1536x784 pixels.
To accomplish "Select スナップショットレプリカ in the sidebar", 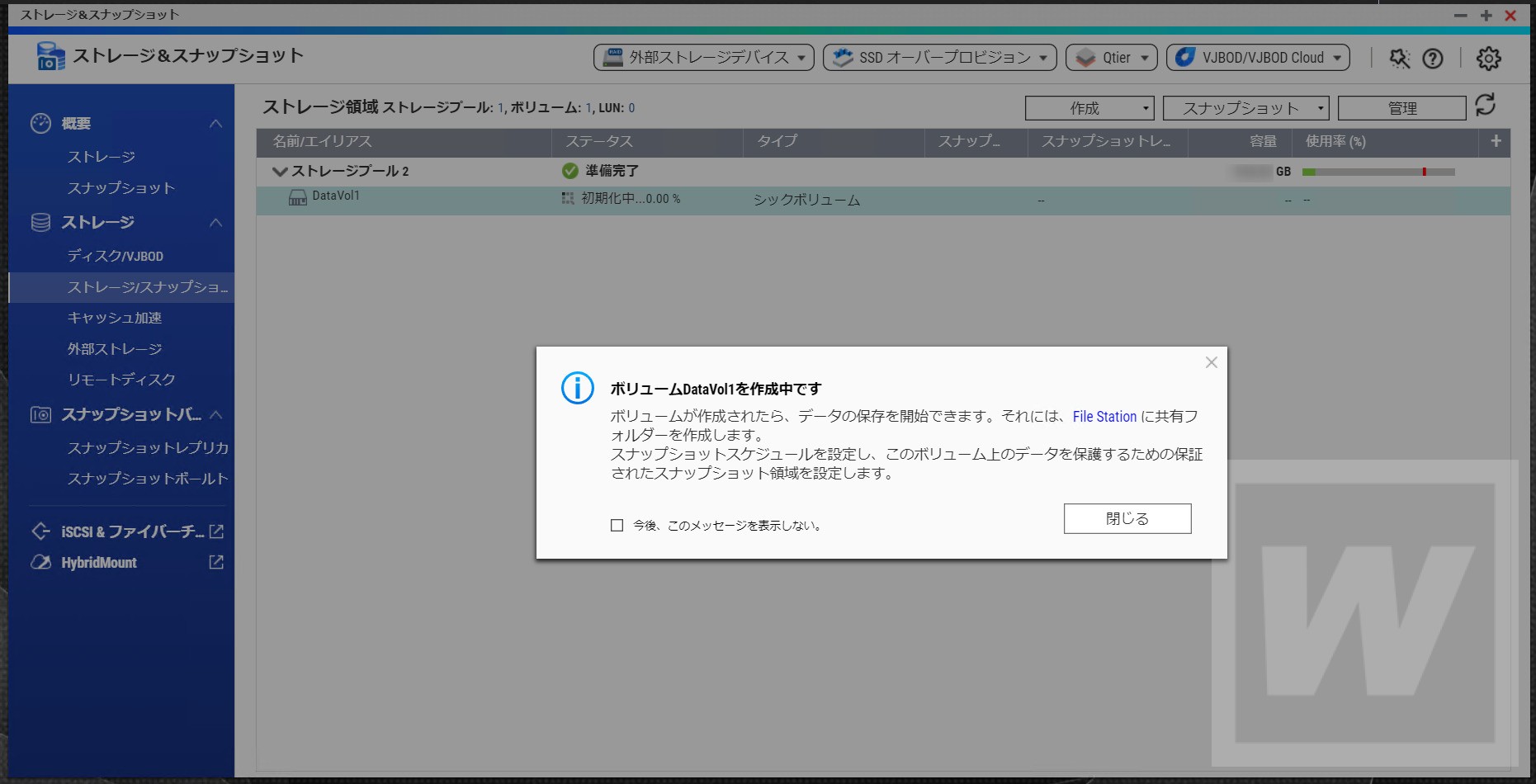I will (148, 447).
